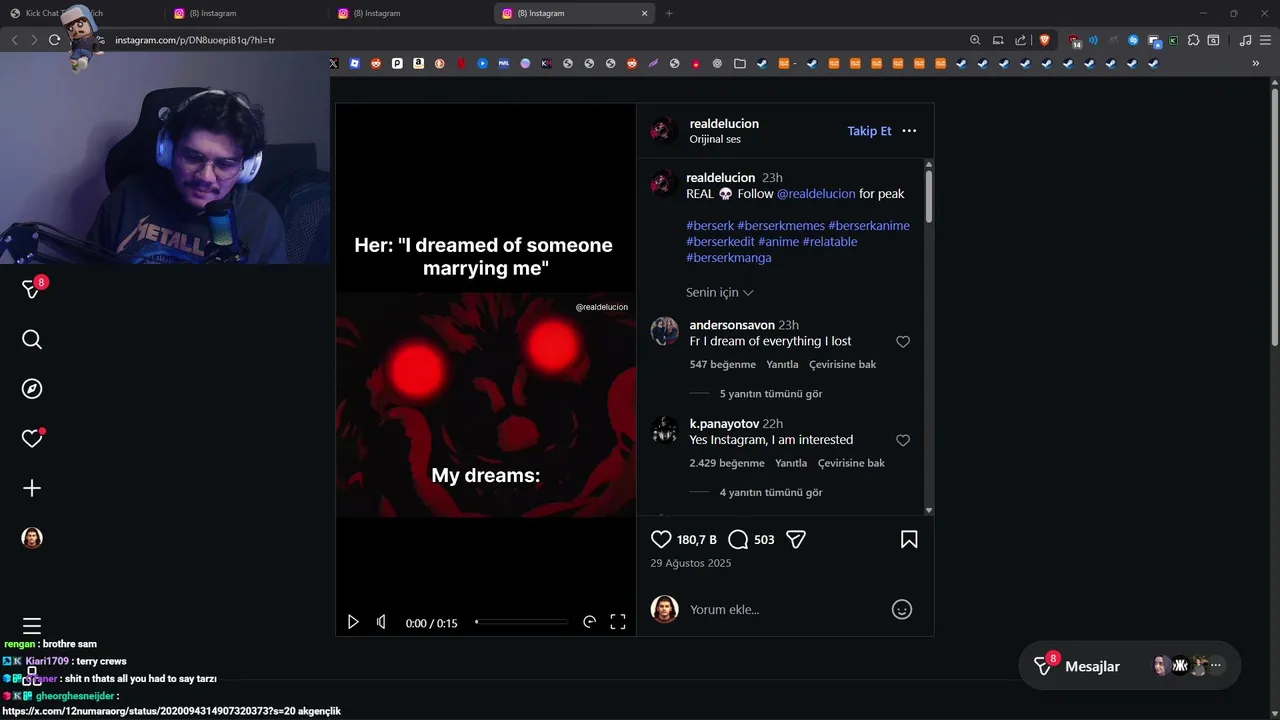
Task: Open the post's three-dot options menu
Action: 909,131
